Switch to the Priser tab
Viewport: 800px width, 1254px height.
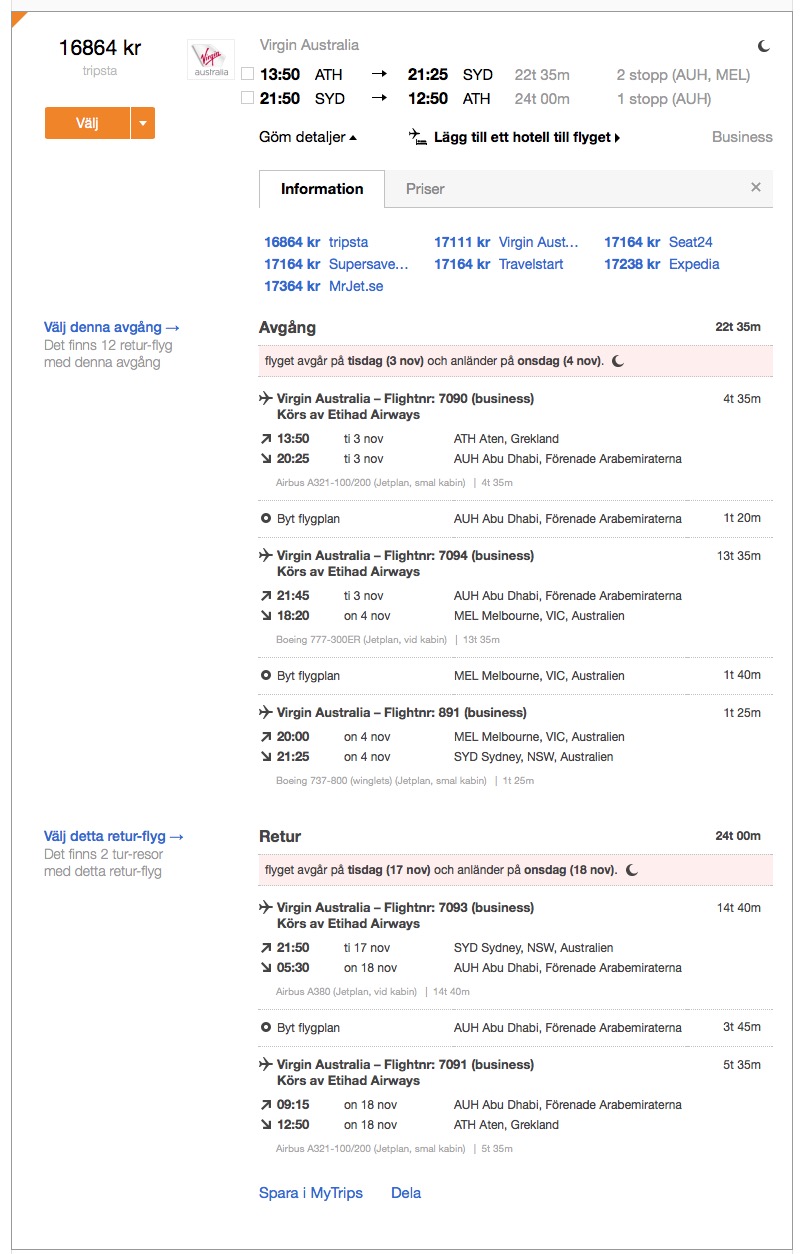click(425, 188)
